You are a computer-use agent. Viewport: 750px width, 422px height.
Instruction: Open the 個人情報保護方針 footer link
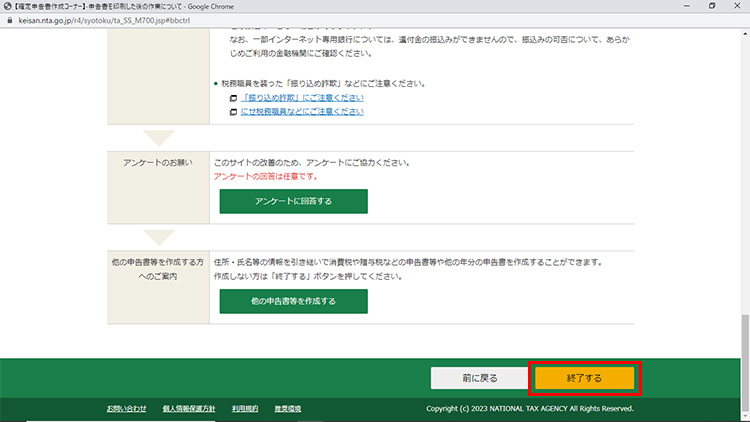pyautogui.click(x=189, y=409)
